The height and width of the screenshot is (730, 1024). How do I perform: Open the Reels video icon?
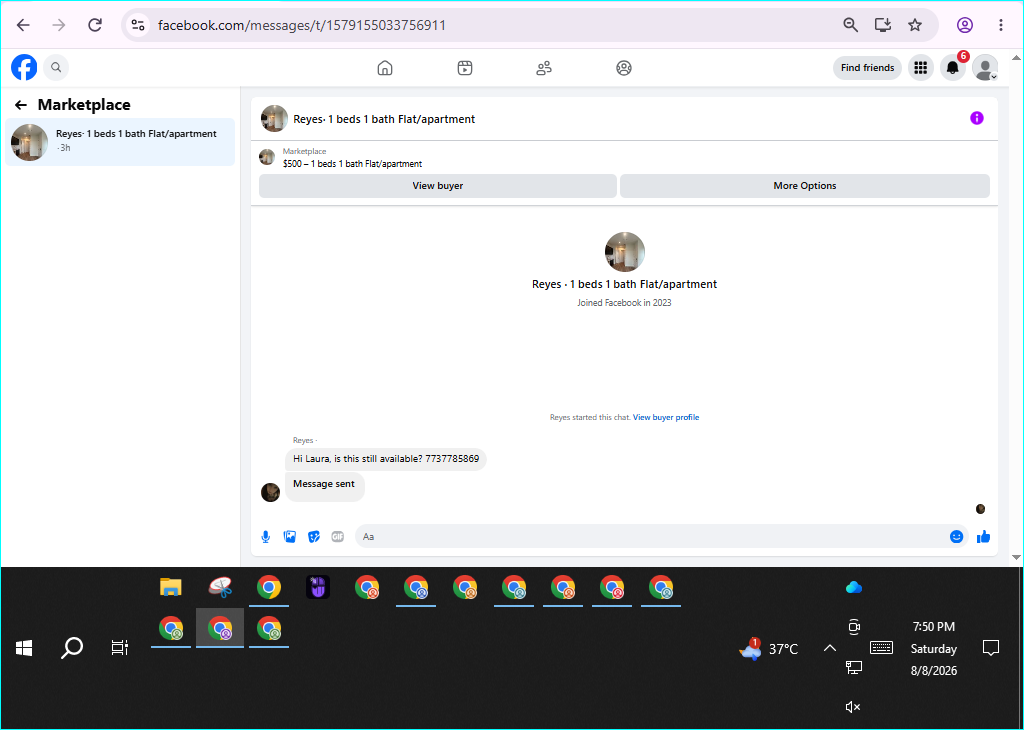[465, 68]
